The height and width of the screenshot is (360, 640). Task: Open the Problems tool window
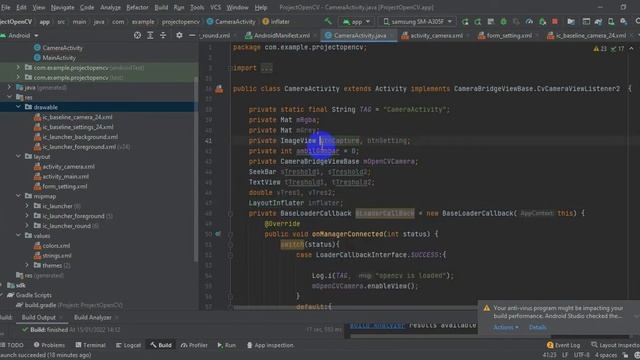tap(49, 345)
